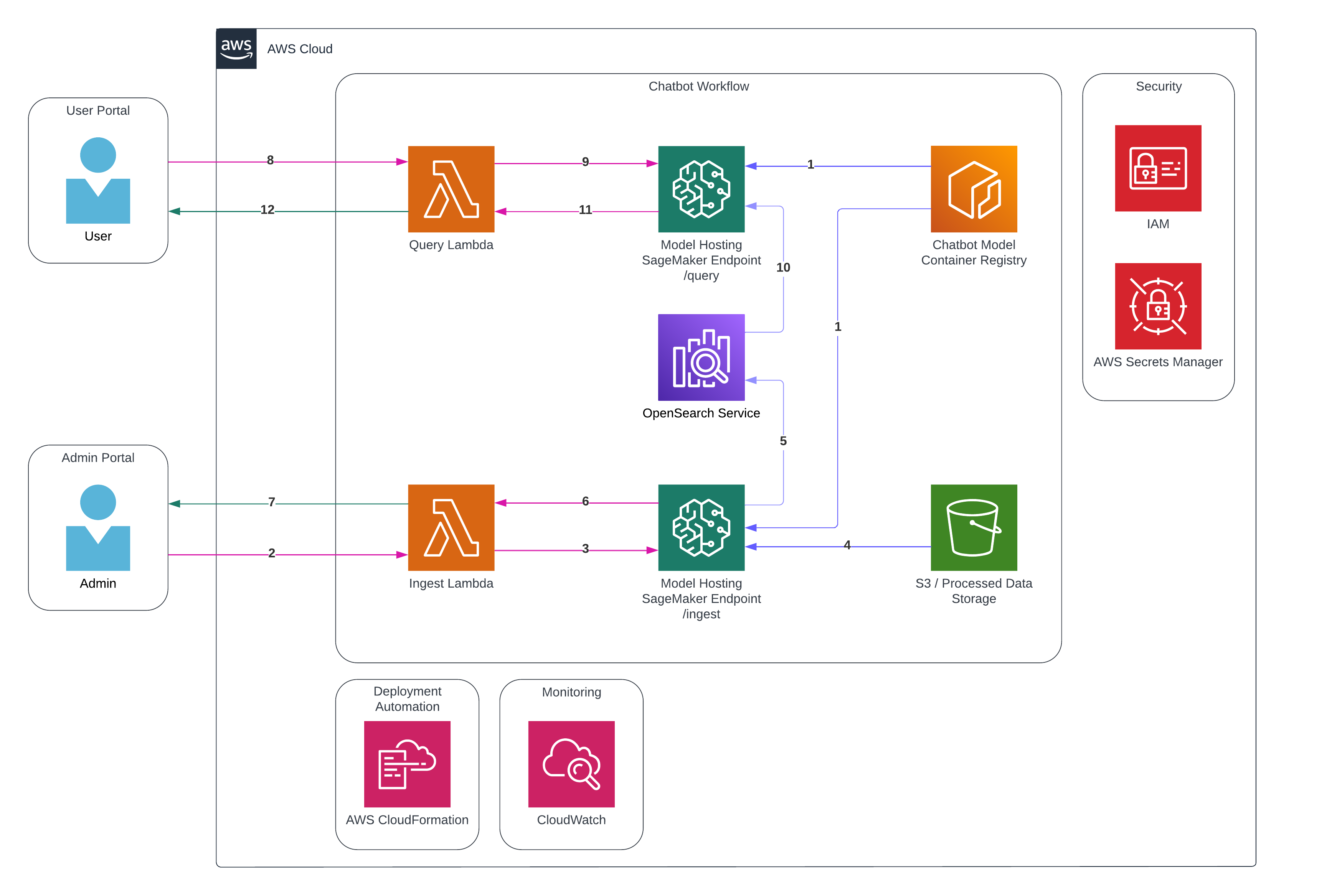1337x896 pixels.
Task: Select the Chatbot Workflow title label
Action: [x=698, y=86]
